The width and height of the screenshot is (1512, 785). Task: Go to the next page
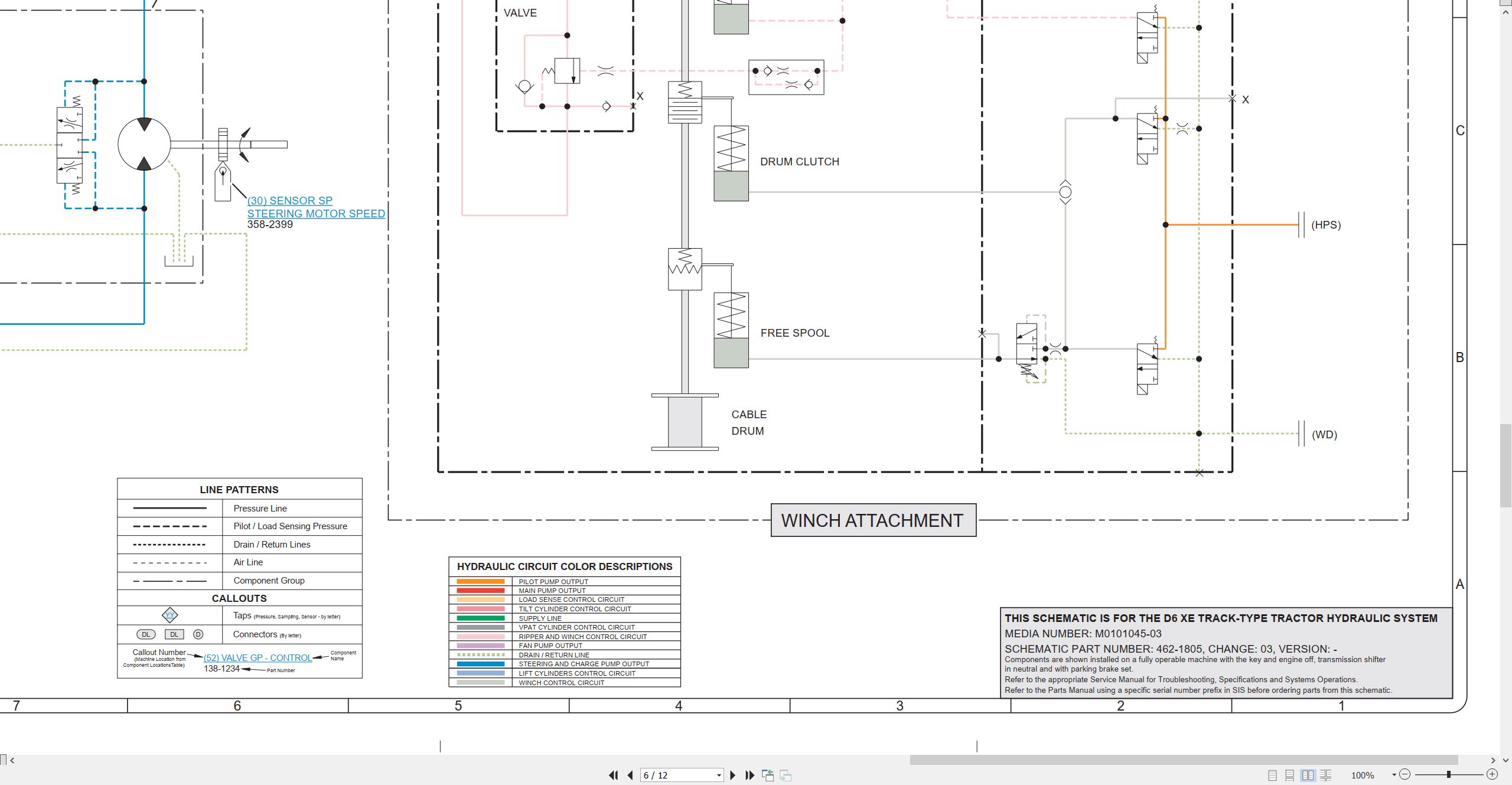733,775
